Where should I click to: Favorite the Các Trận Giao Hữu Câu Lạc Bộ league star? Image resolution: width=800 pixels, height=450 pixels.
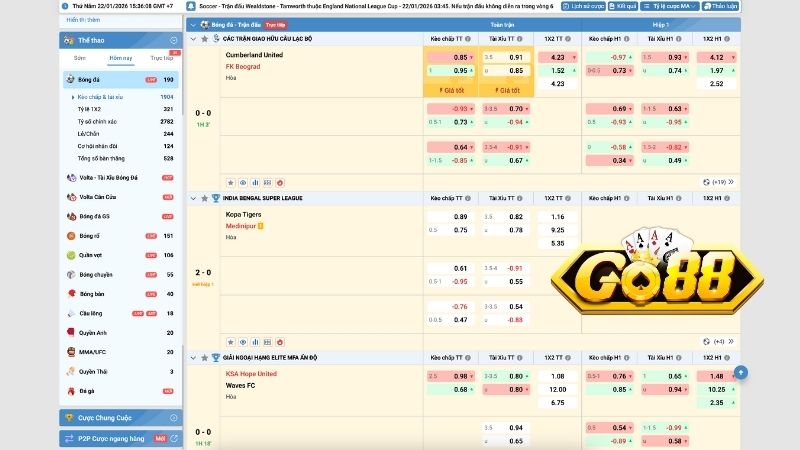pyautogui.click(x=205, y=39)
